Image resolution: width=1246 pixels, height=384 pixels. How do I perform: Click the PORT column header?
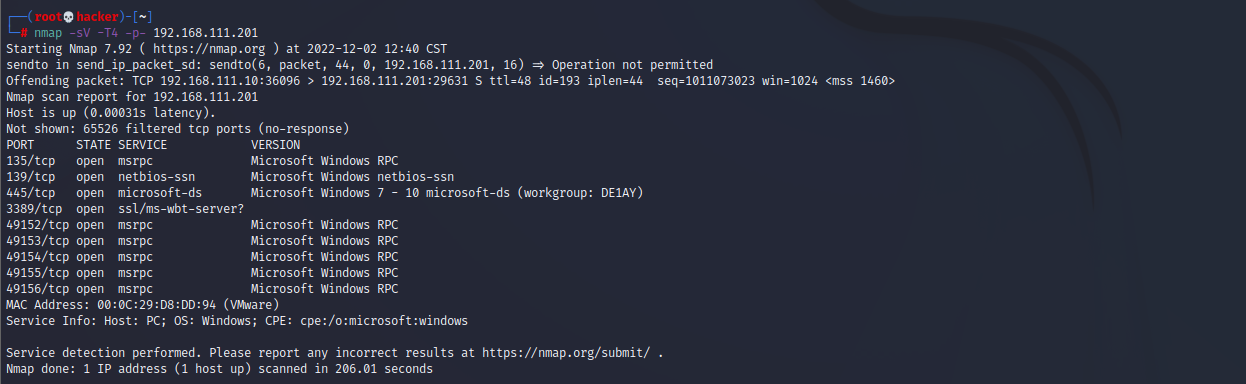pos(20,144)
